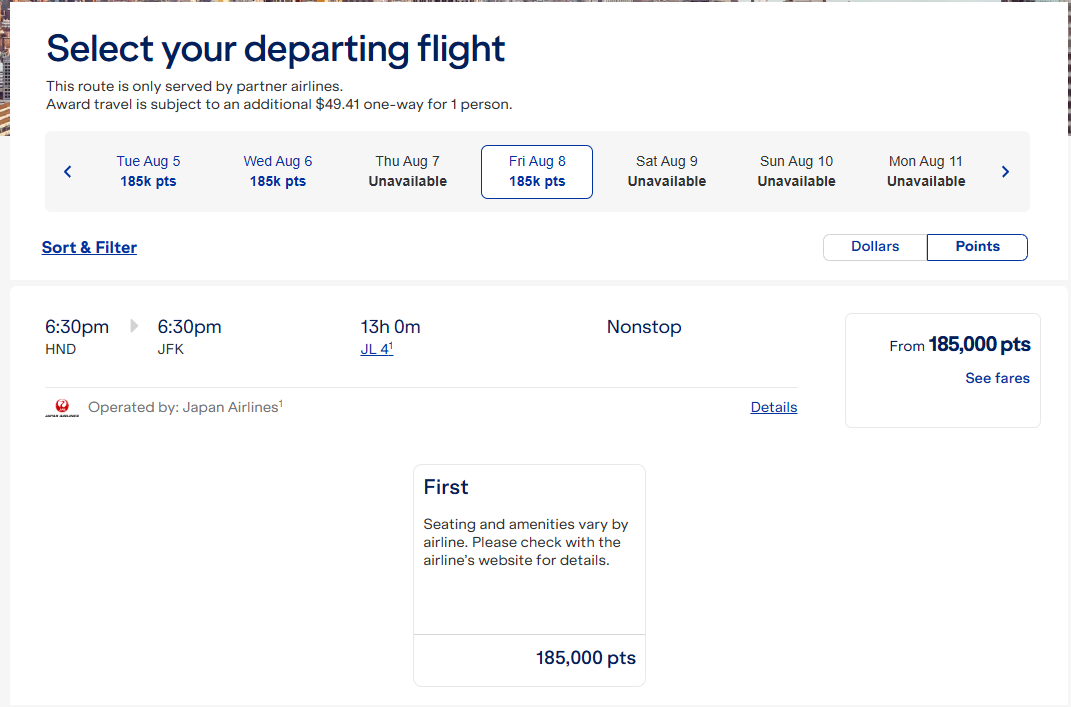Click the arrow between departure and arrival times
The image size is (1071, 707).
(134, 326)
